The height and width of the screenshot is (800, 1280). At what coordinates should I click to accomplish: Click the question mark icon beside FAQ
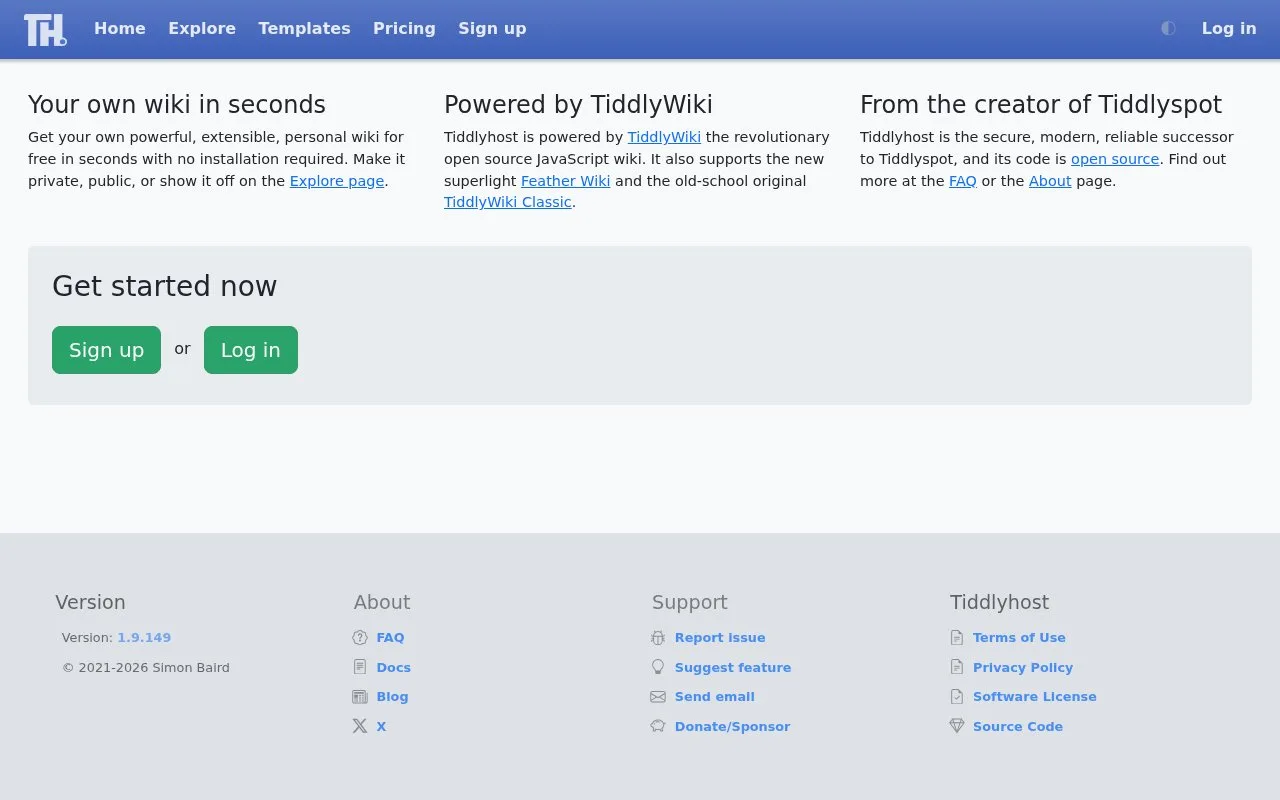point(360,638)
